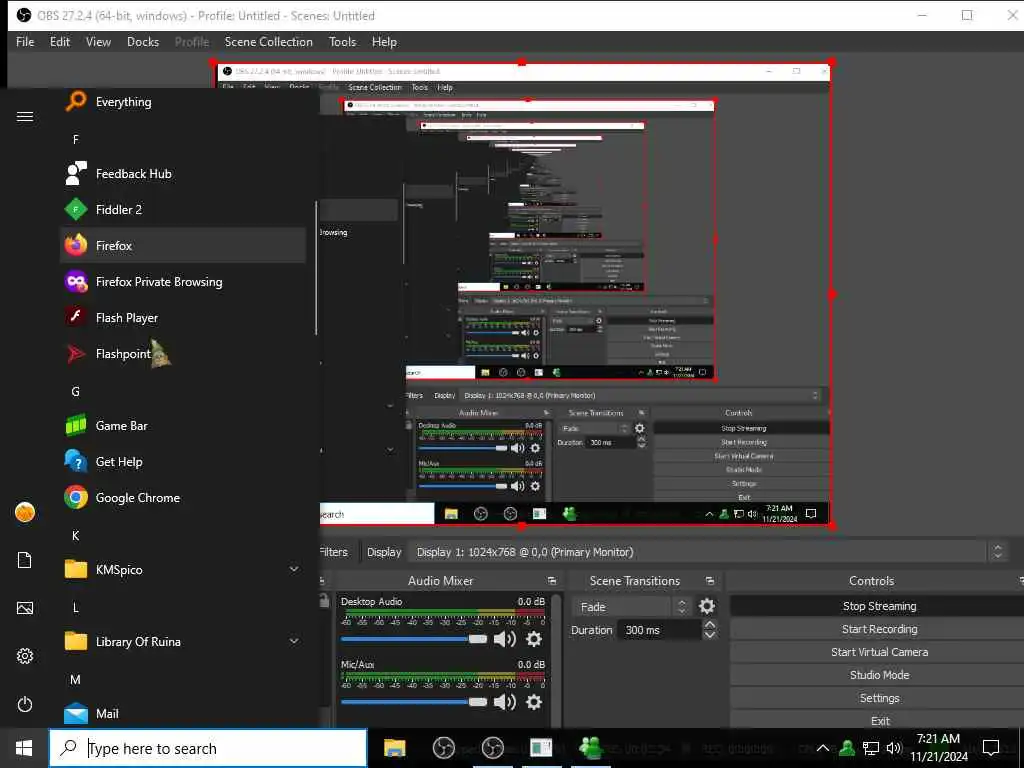Mute the Mic/Aux channel
The width and height of the screenshot is (1024, 768).
504,702
